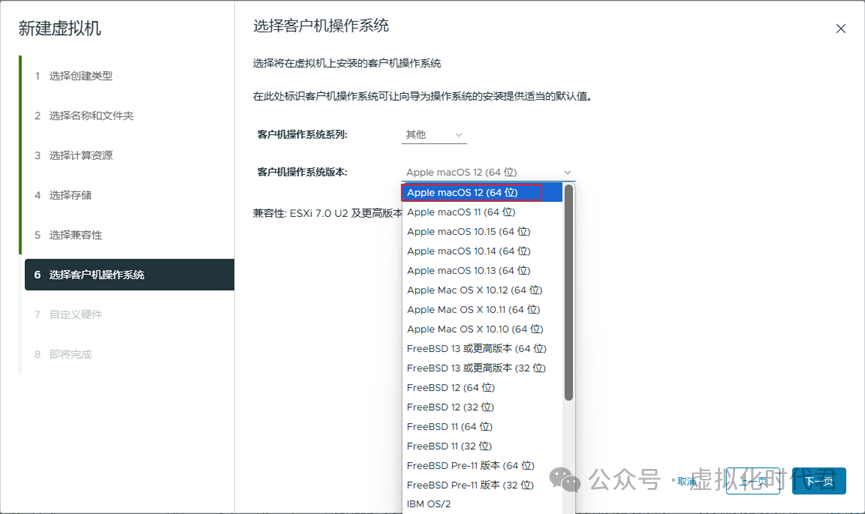Pick Apple macOS 10.13 (64 位)
The image size is (865, 514).
[482, 270]
